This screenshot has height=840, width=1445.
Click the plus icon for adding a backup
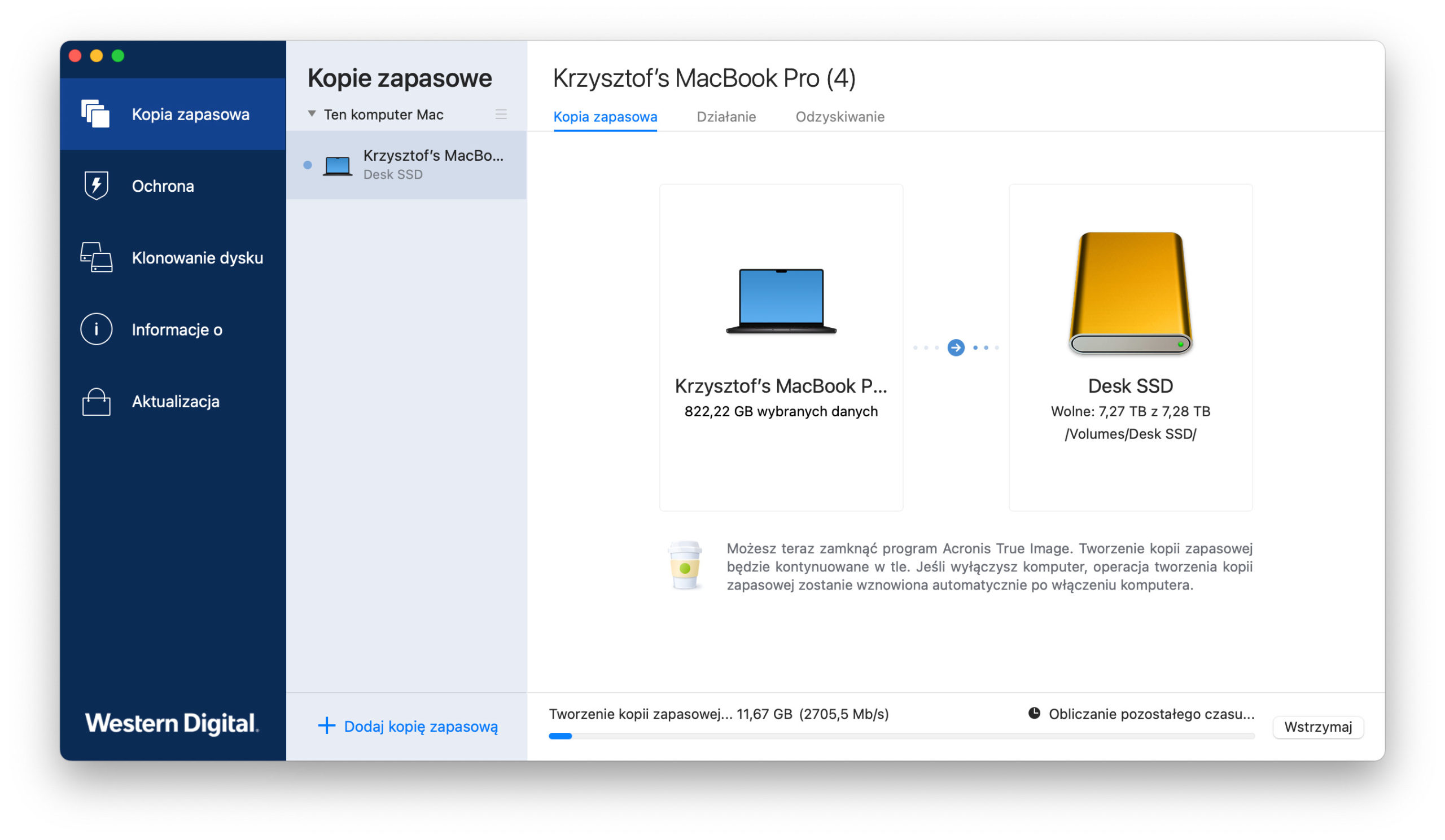pos(327,726)
